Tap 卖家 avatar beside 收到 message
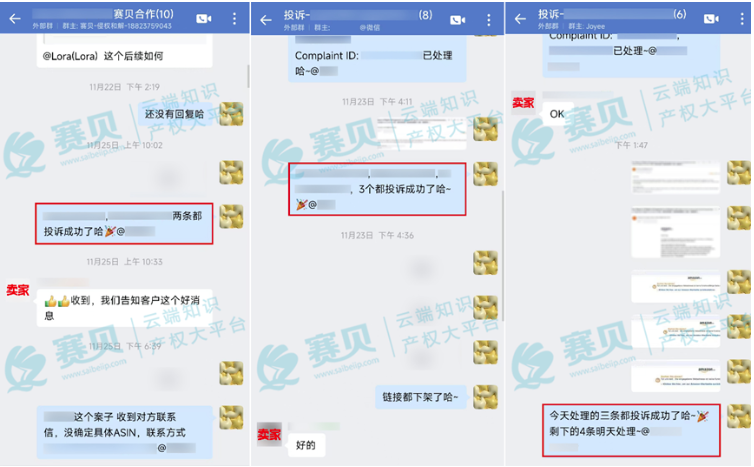 [x=18, y=290]
